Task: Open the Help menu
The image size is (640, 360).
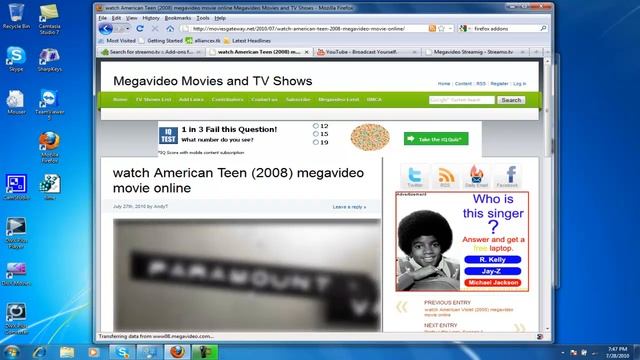Action: [x=220, y=18]
